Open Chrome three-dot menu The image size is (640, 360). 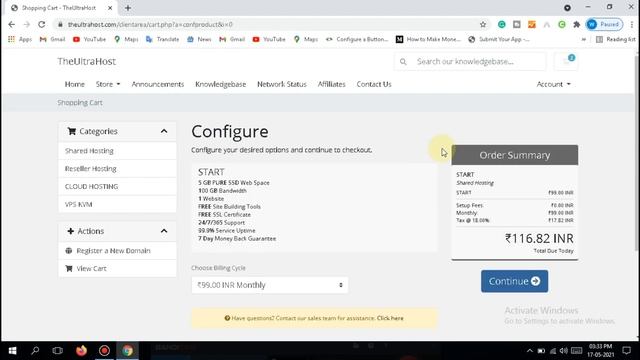(x=632, y=24)
